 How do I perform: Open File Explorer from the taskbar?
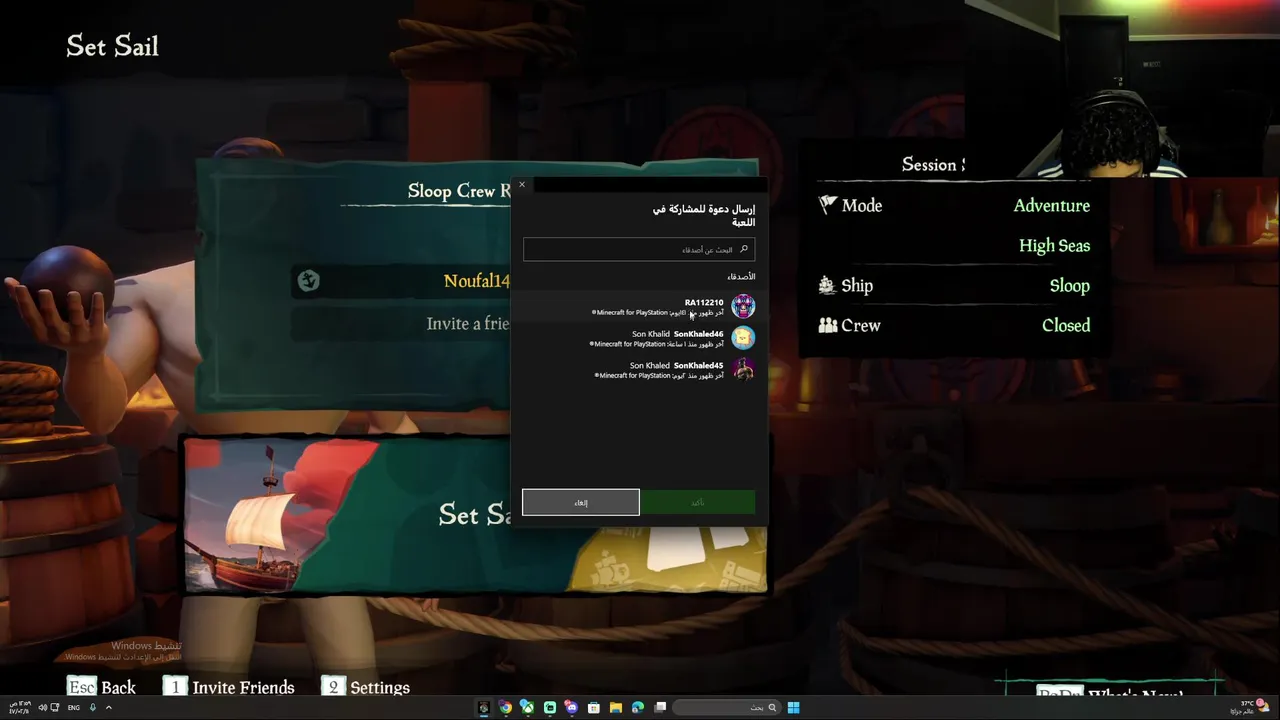click(615, 708)
